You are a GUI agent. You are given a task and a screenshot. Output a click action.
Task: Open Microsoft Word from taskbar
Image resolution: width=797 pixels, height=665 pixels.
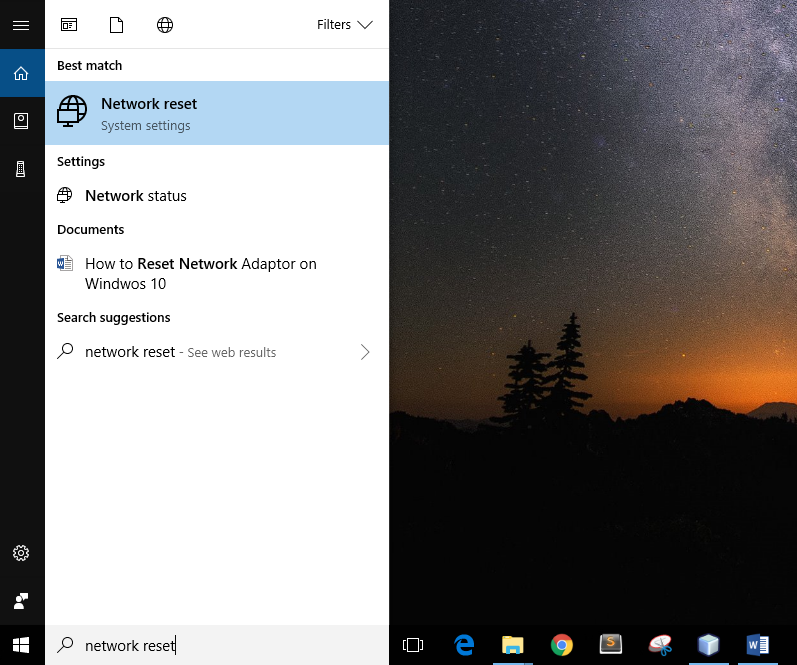click(757, 645)
